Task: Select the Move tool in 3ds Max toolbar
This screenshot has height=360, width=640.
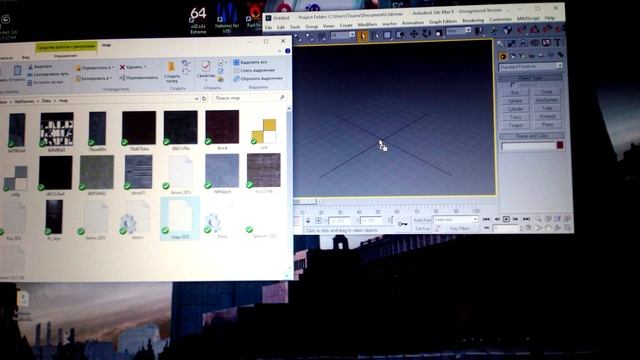Action: (x=413, y=34)
